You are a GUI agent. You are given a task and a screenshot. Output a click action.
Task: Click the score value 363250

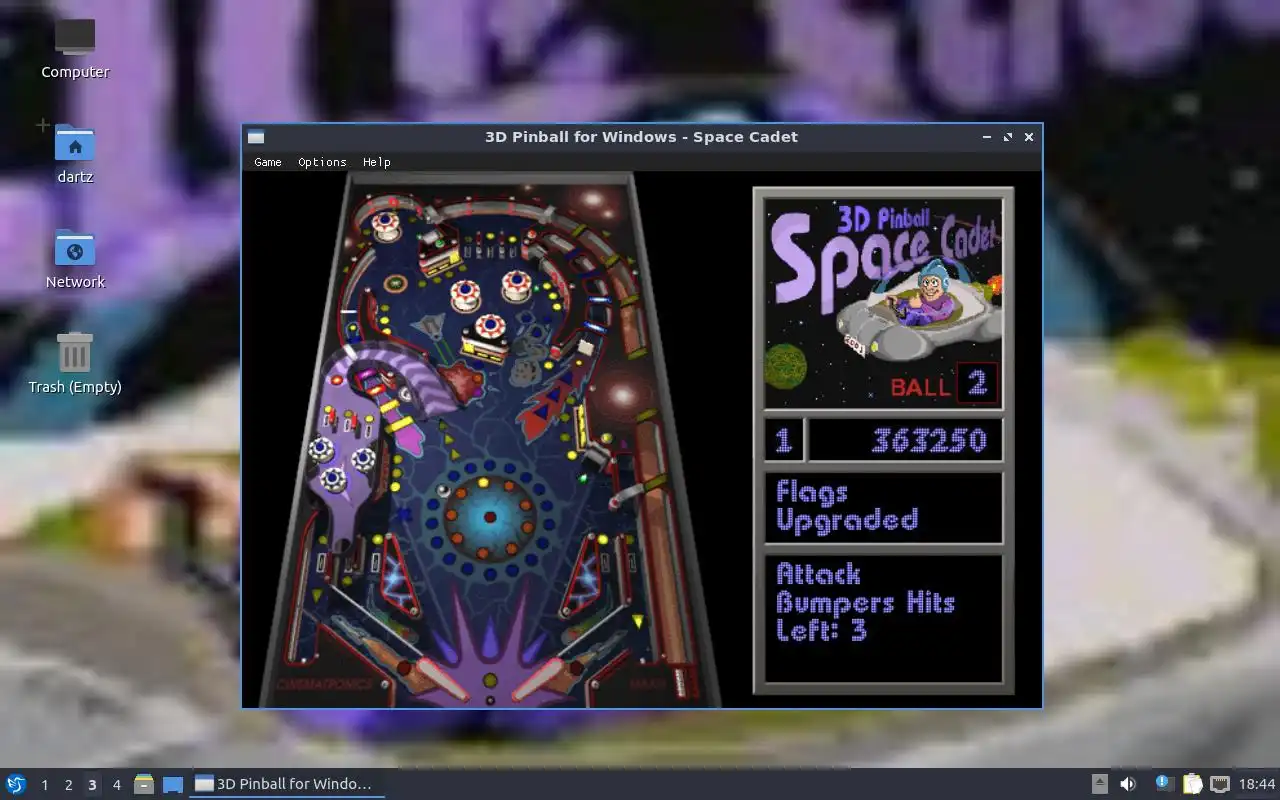point(929,440)
